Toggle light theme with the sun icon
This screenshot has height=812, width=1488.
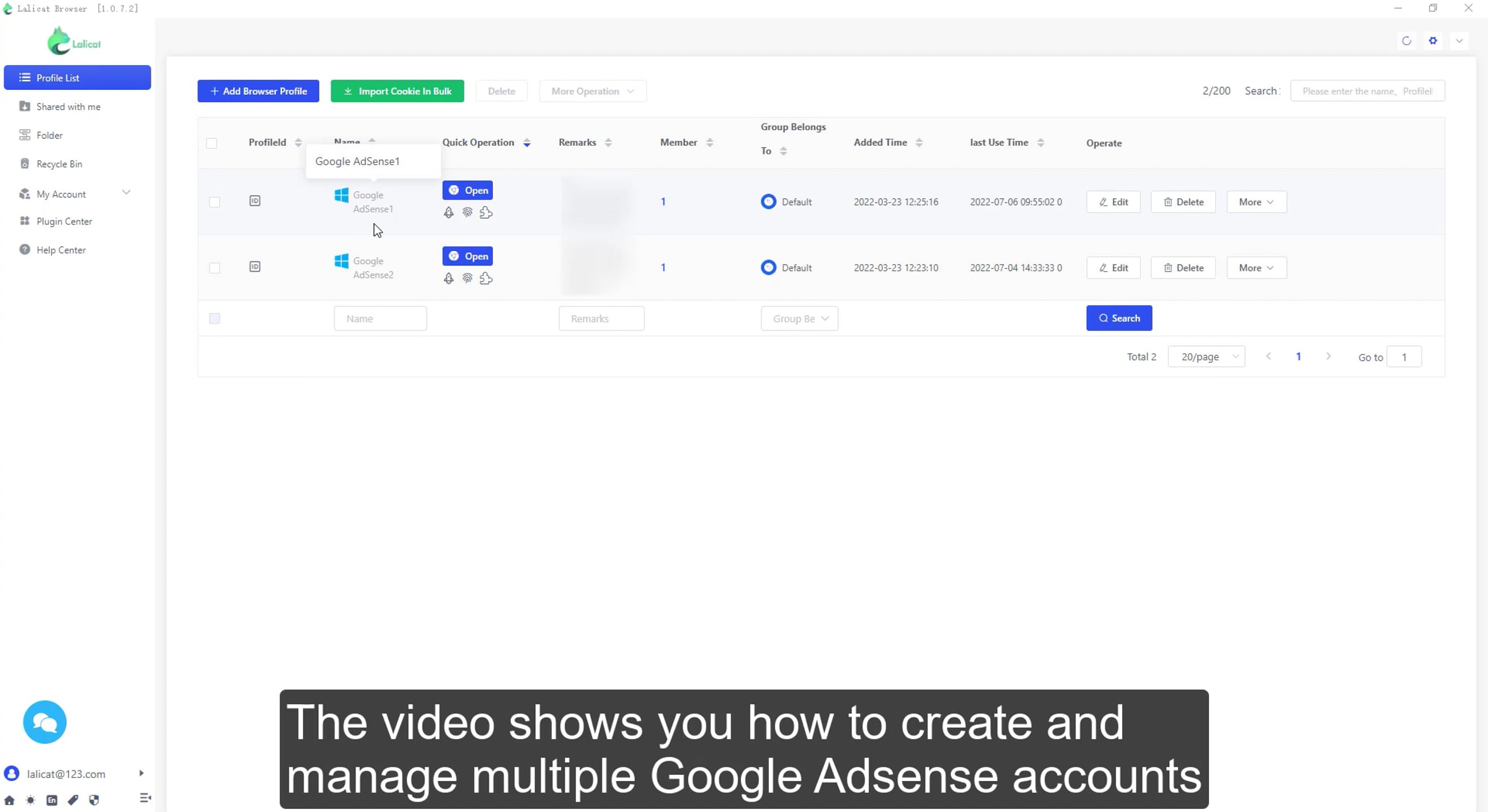30,800
